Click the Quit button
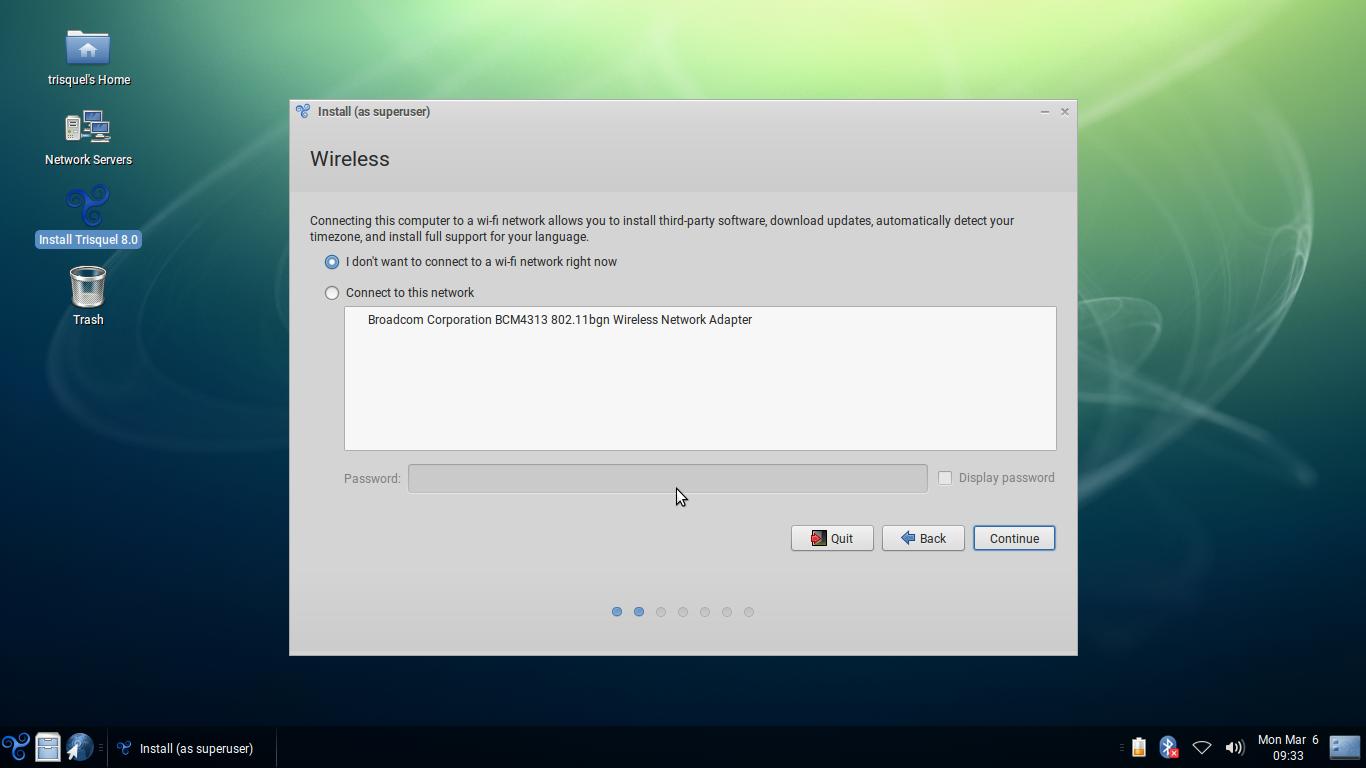 (832, 538)
